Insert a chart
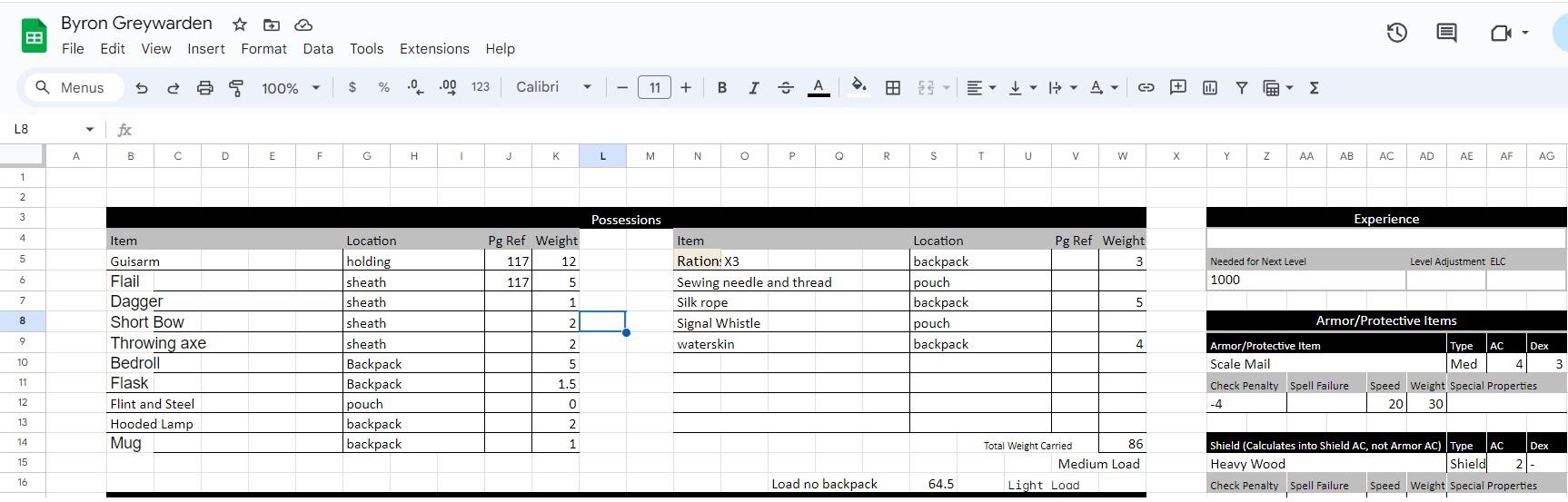 [x=1210, y=87]
